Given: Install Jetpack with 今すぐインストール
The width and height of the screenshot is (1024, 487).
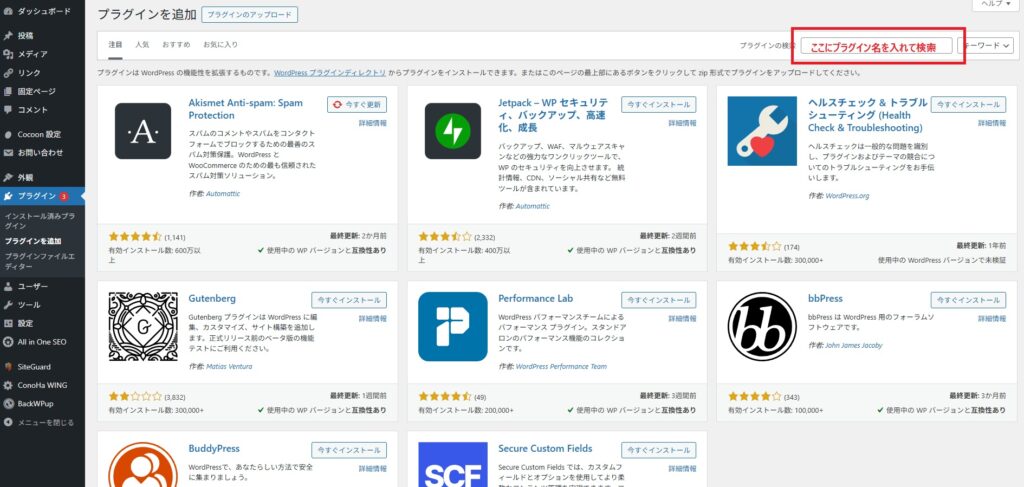Looking at the screenshot, I should 658,104.
